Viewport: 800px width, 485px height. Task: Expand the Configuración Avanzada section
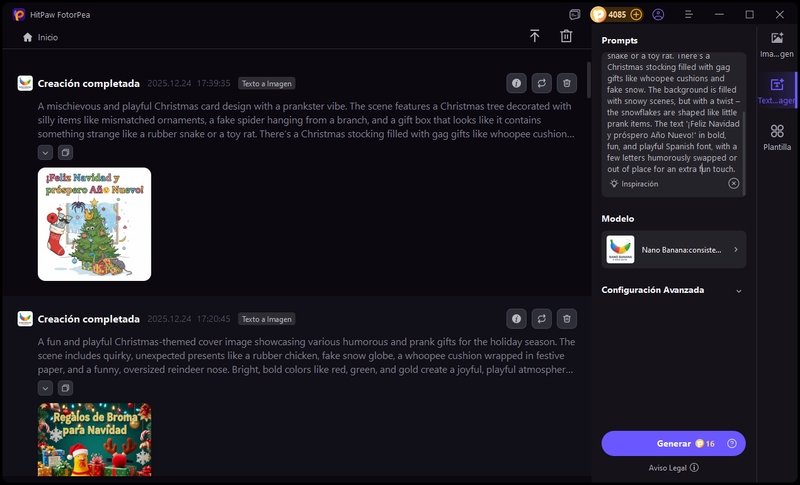tap(738, 290)
